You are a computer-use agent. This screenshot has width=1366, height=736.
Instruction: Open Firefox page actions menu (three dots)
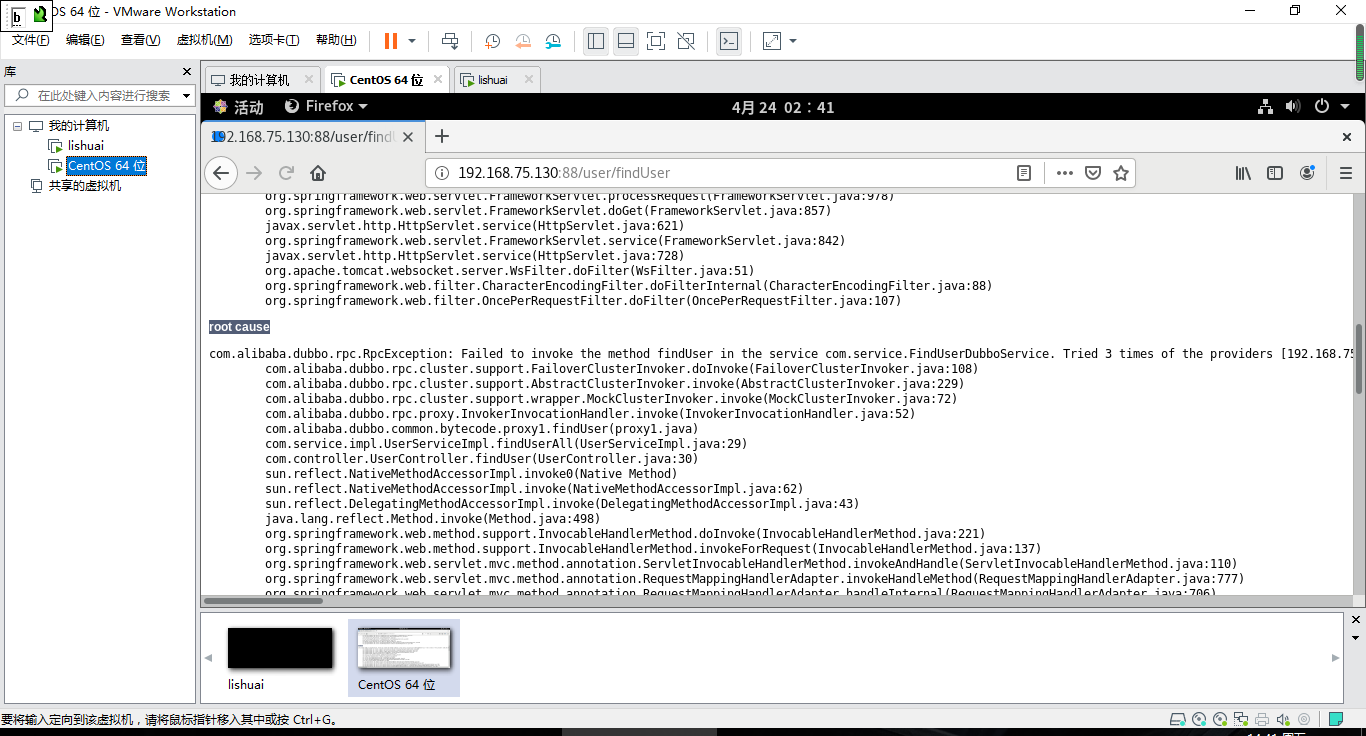click(1065, 173)
